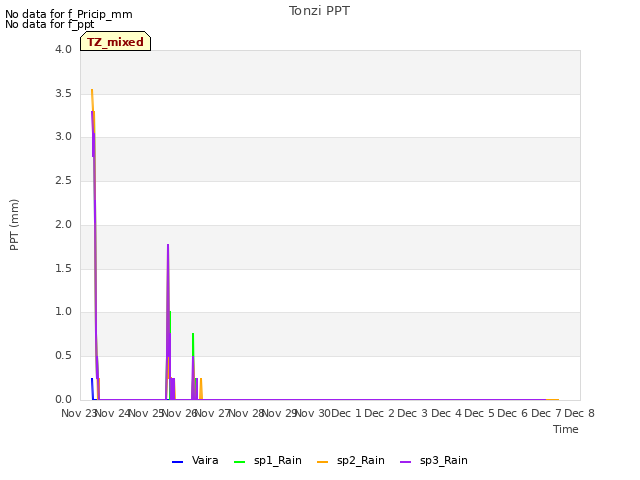Screen dimensions: 640x480
Task: Click the 3.5 y-axis tick label
Action: (x=63, y=93)
